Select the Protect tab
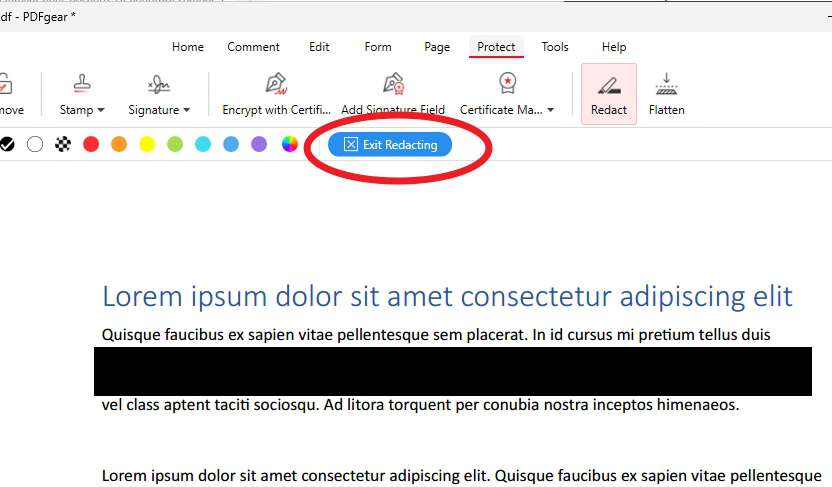This screenshot has height=487, width=832. 496,47
